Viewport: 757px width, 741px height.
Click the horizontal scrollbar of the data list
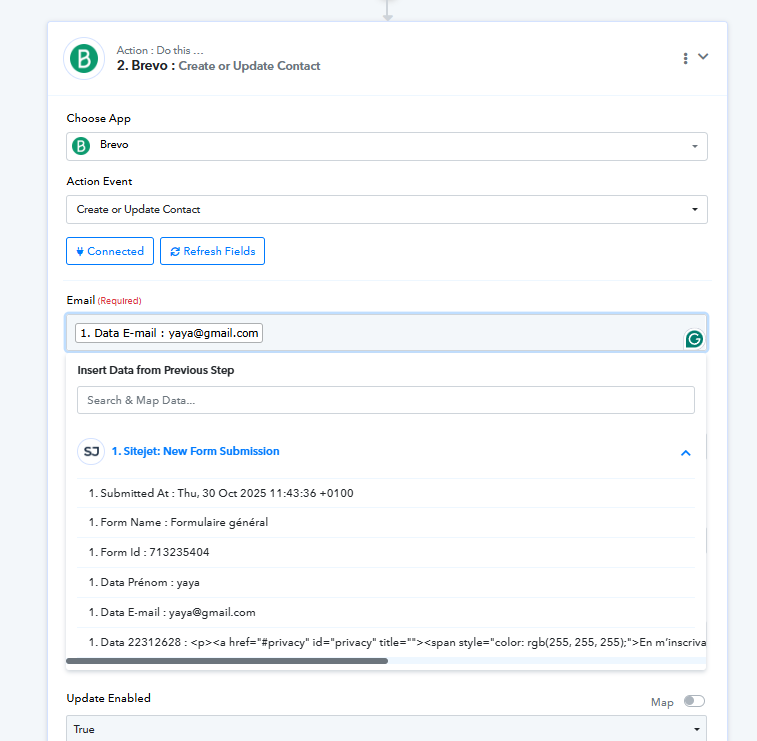(227, 661)
